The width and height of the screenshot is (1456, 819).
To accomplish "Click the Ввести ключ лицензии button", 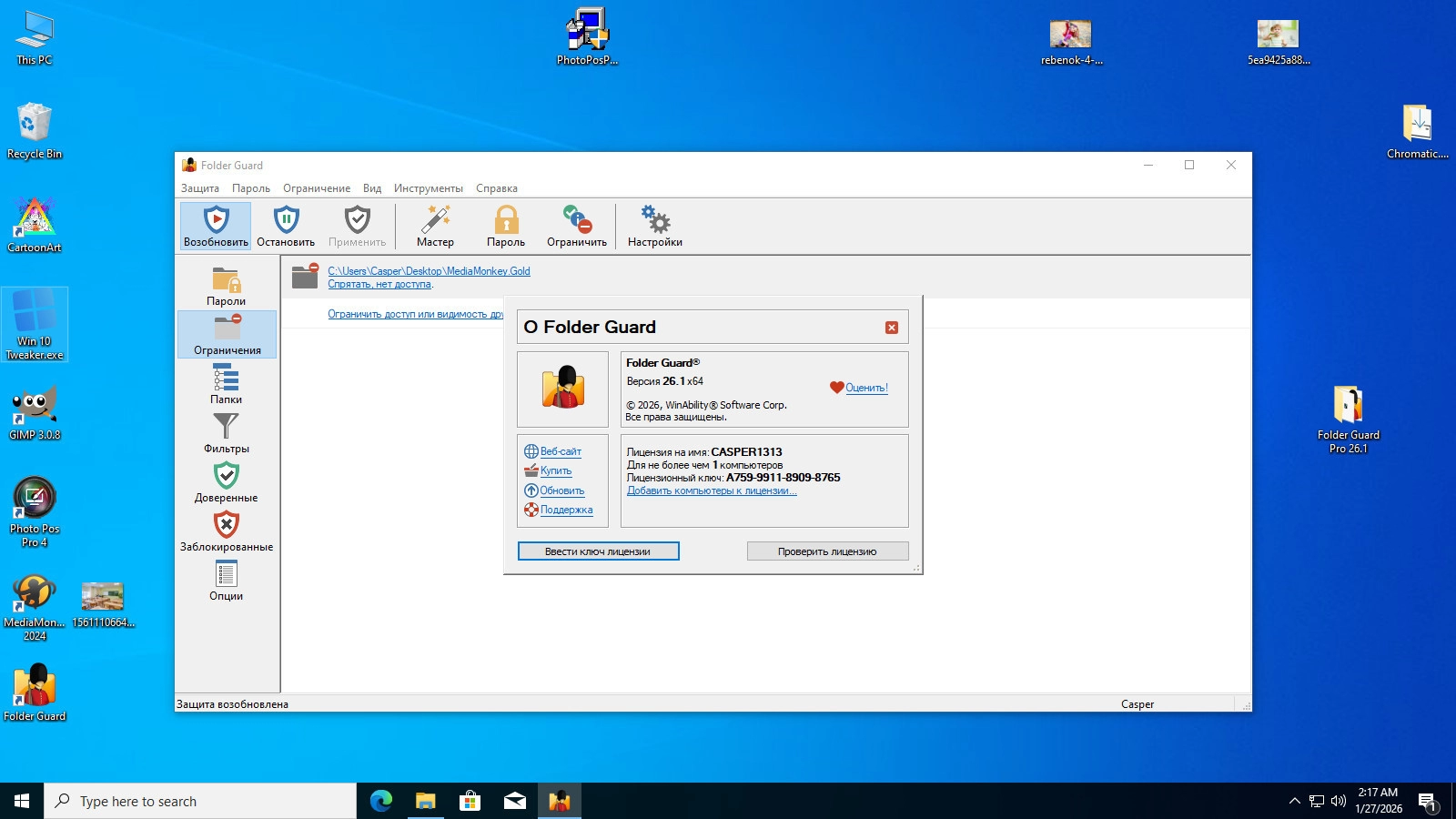I will coord(598,551).
